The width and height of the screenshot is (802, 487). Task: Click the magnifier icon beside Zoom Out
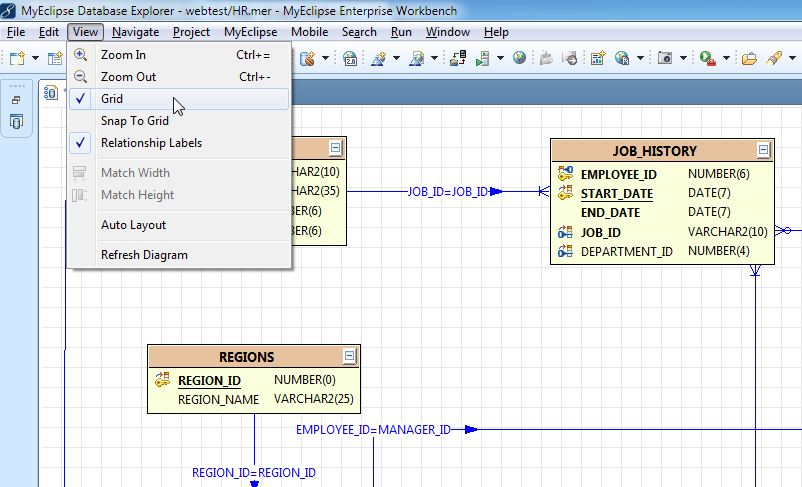point(80,77)
